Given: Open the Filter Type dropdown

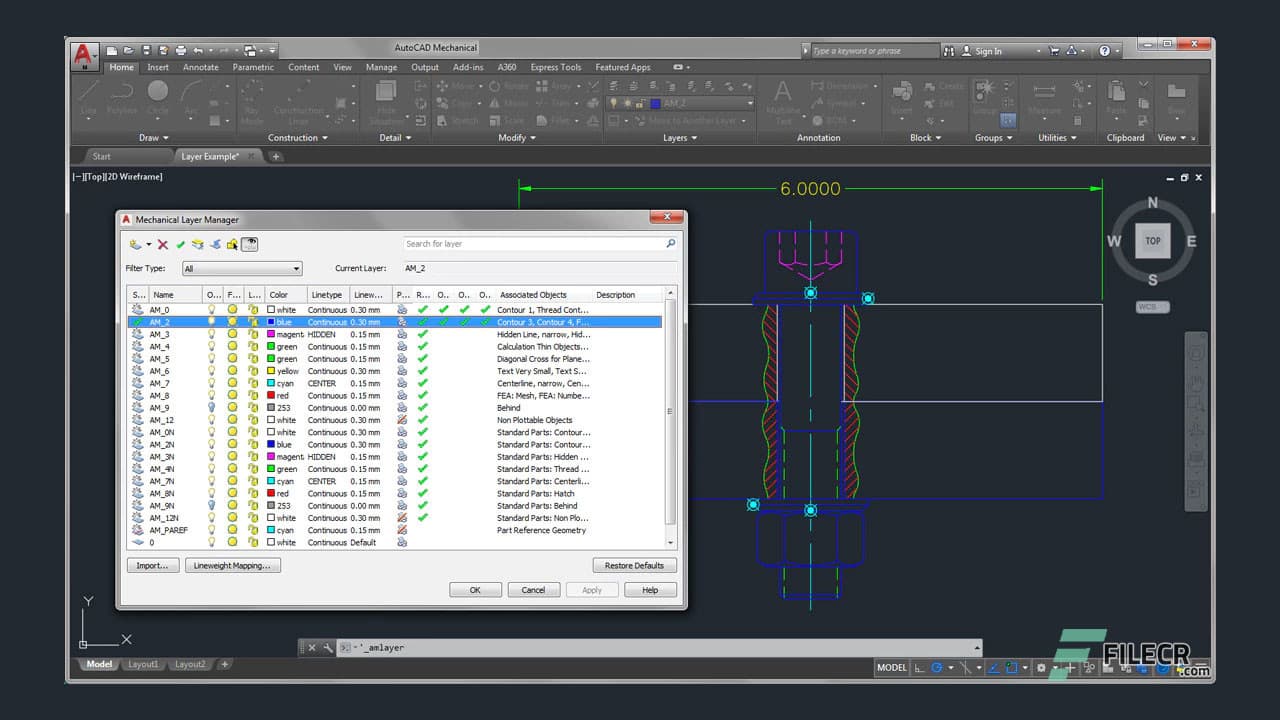Looking at the screenshot, I should click(296, 268).
